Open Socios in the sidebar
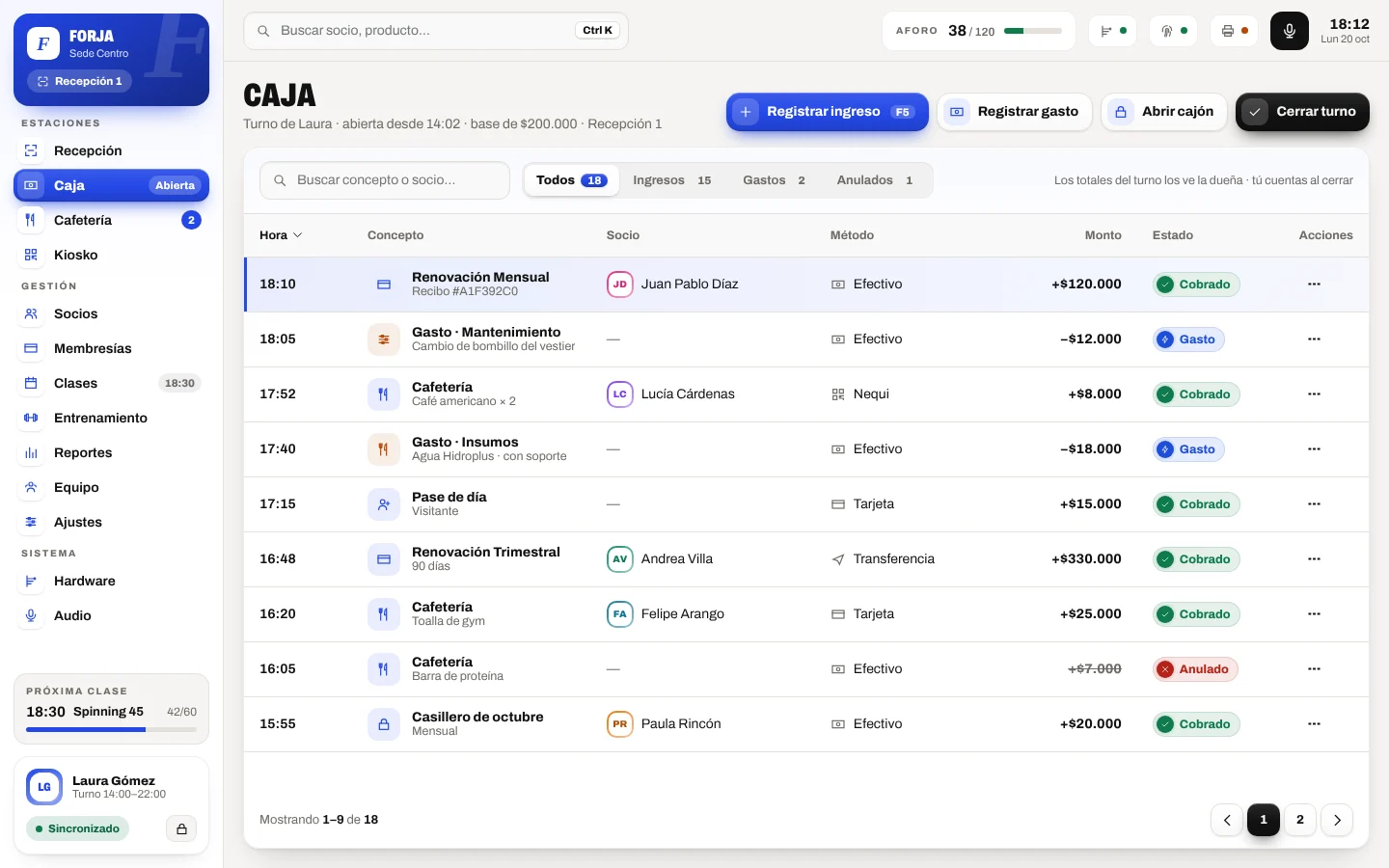Image resolution: width=1389 pixels, height=868 pixels. 111,313
